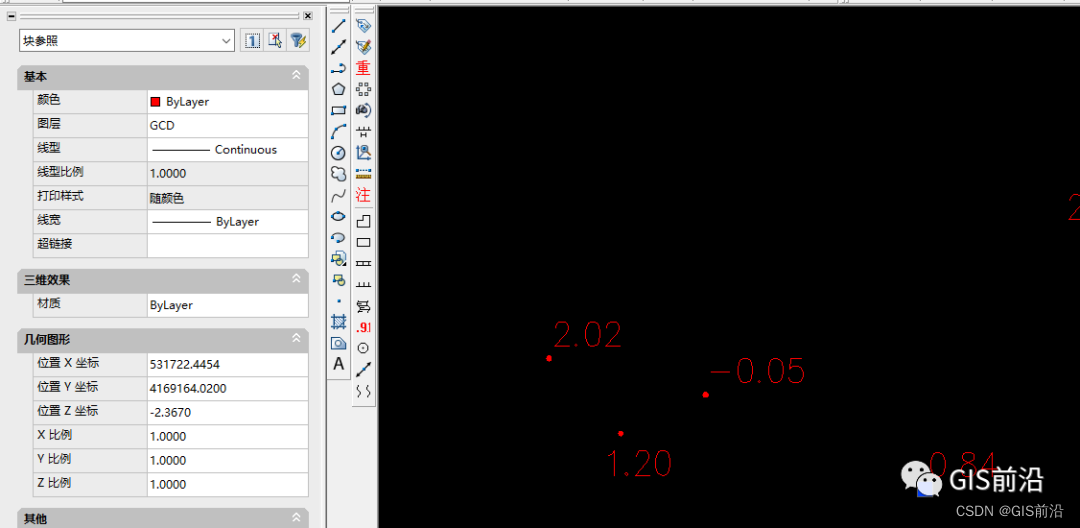Click the 图层 GCD value field
Viewport: 1080px width, 528px height.
point(227,126)
